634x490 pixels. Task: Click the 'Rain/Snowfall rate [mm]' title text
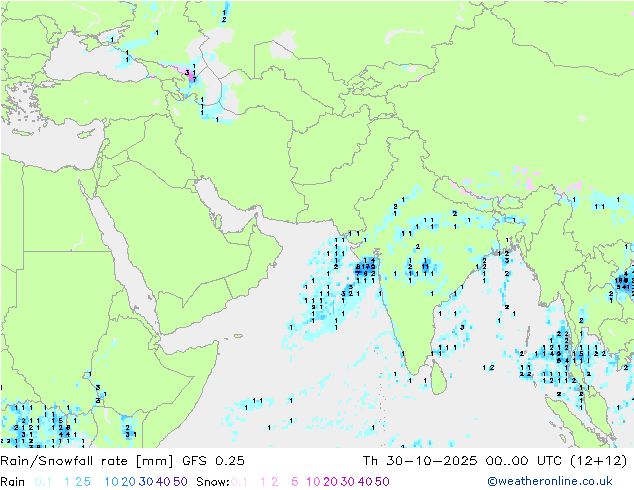point(87,461)
